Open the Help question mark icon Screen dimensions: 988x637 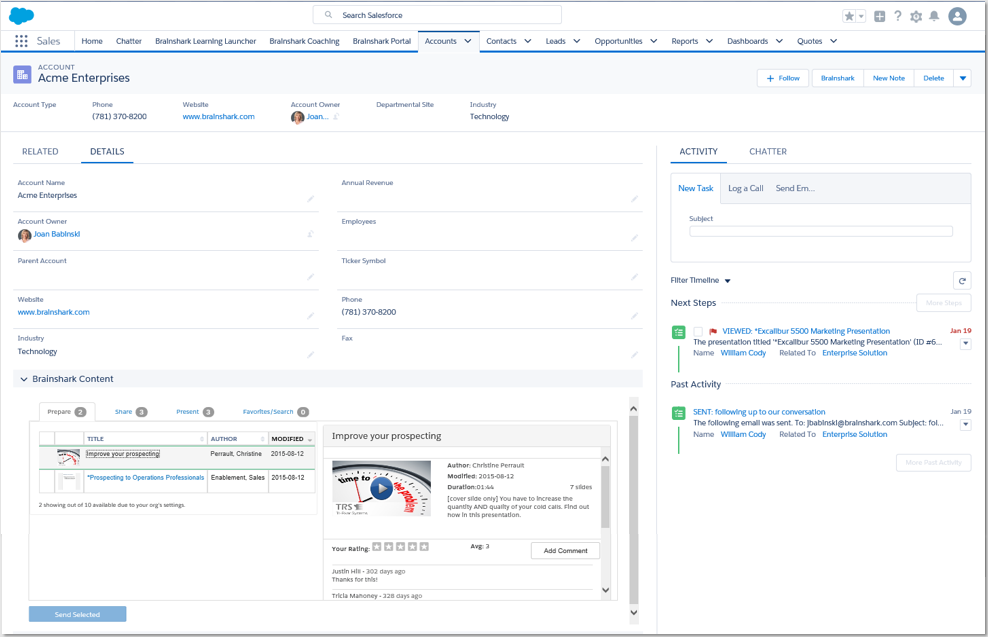[897, 16]
